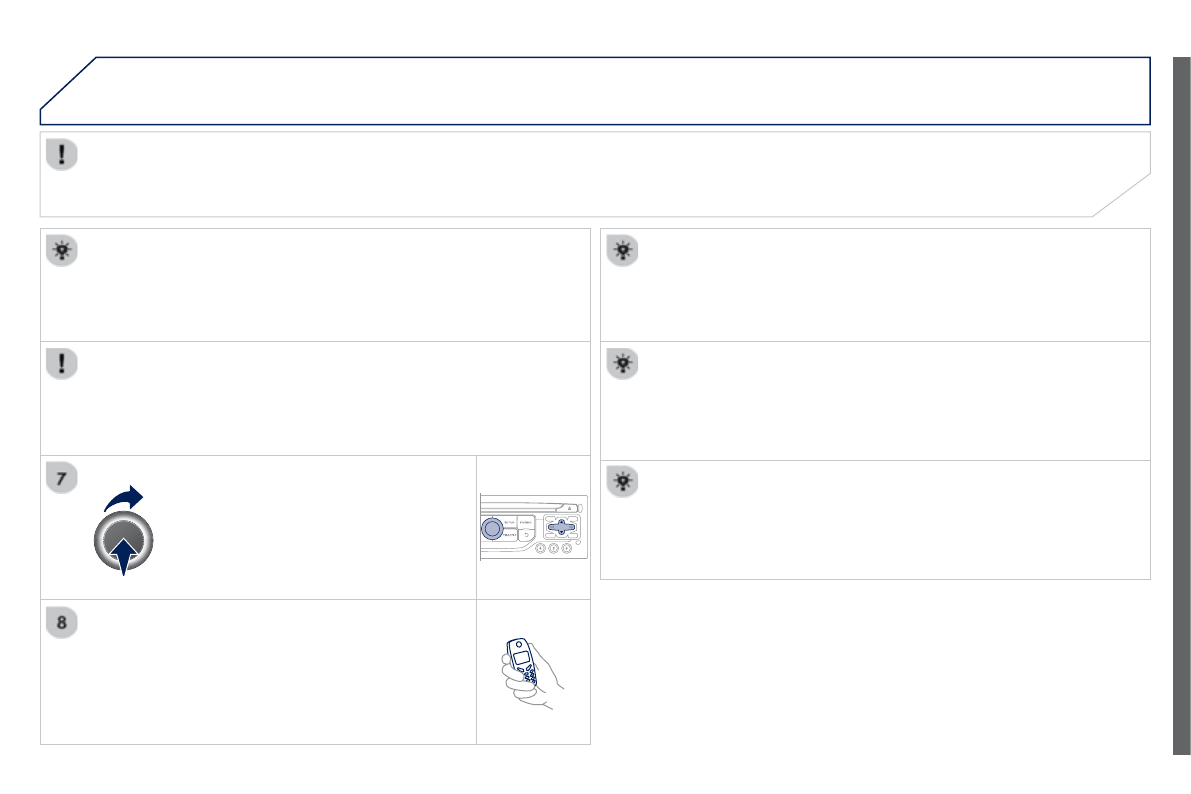Viewport: 1191px width, 794px height.
Task: Click the step 7 number badge
Action: pyautogui.click(x=61, y=479)
